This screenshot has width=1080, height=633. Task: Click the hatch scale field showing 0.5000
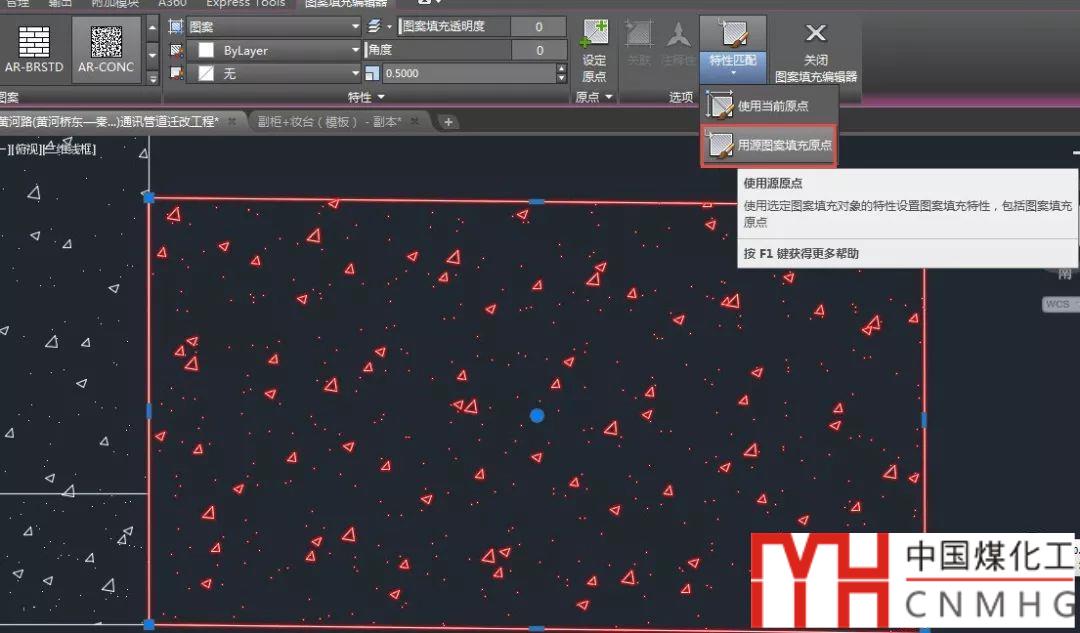468,73
